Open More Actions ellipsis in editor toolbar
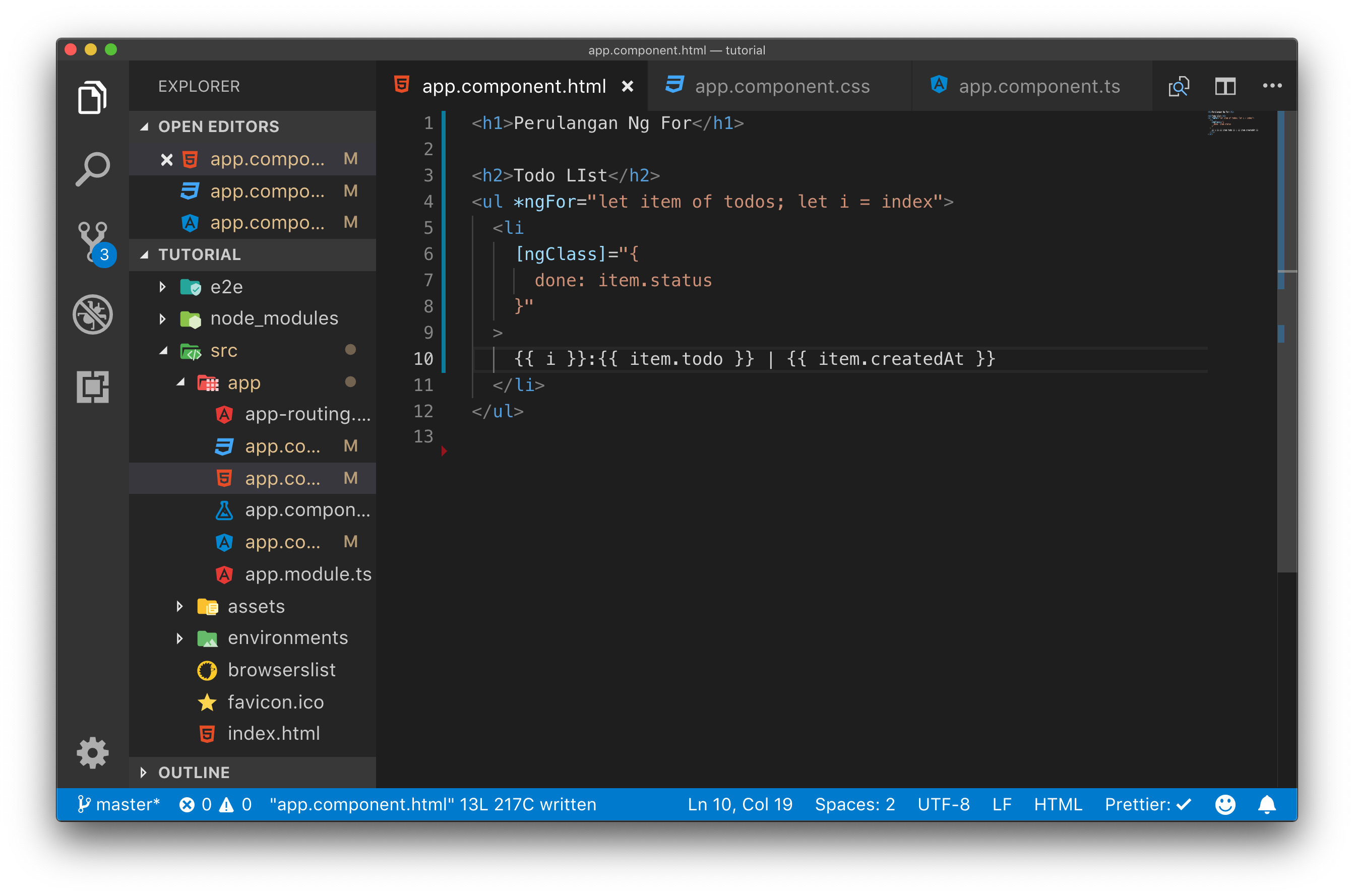Screen dimensions: 1354x896 pos(1272,86)
